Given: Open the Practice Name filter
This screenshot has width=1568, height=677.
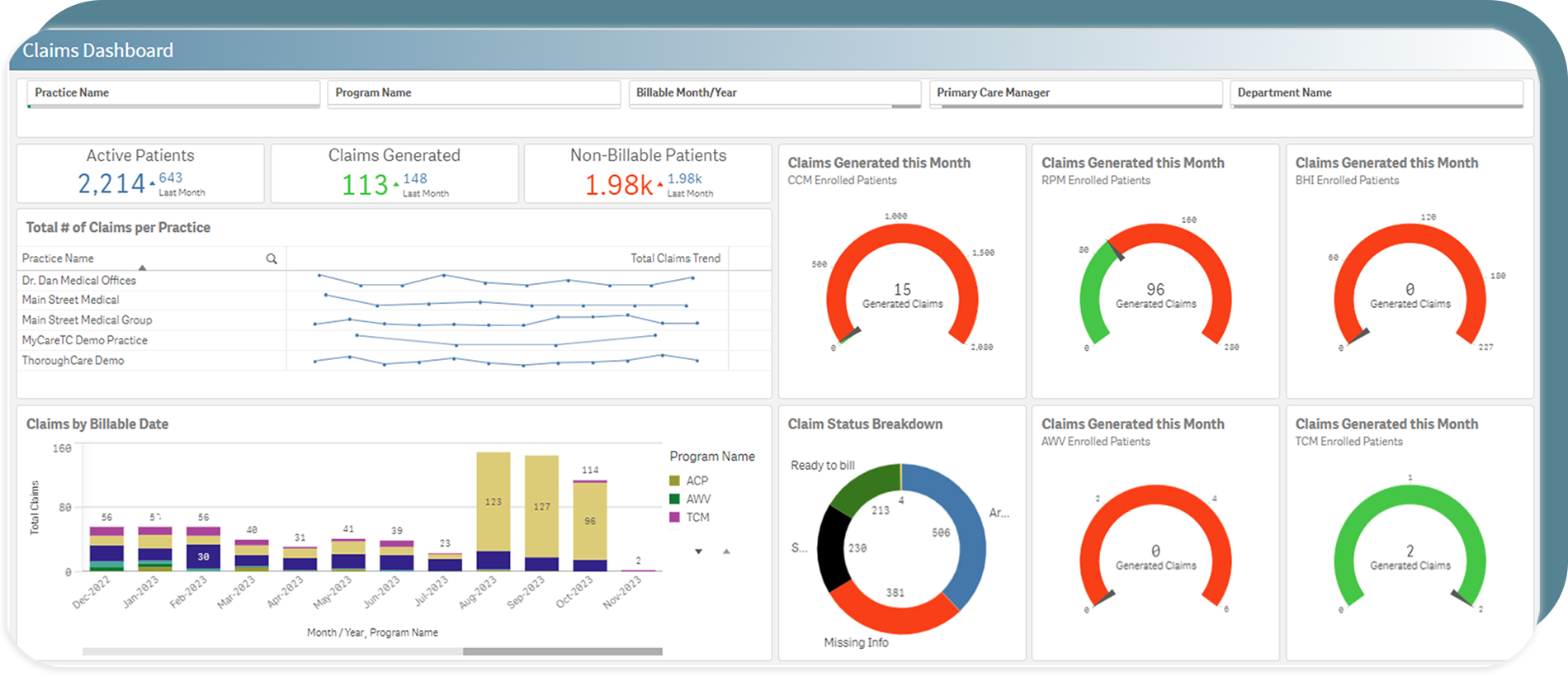Looking at the screenshot, I should click(x=173, y=93).
